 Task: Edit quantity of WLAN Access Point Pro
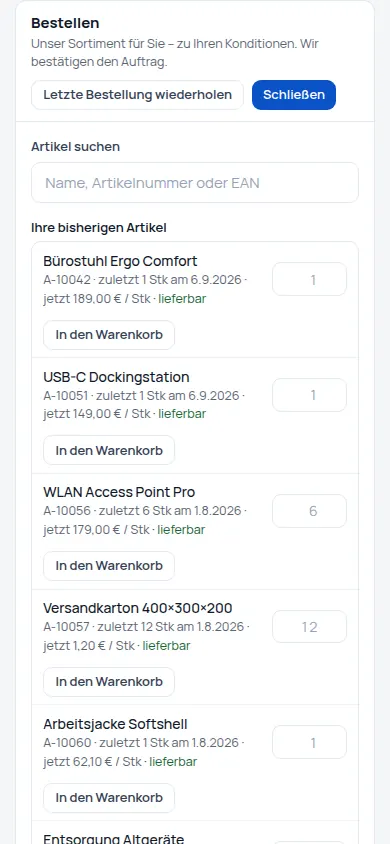309,511
